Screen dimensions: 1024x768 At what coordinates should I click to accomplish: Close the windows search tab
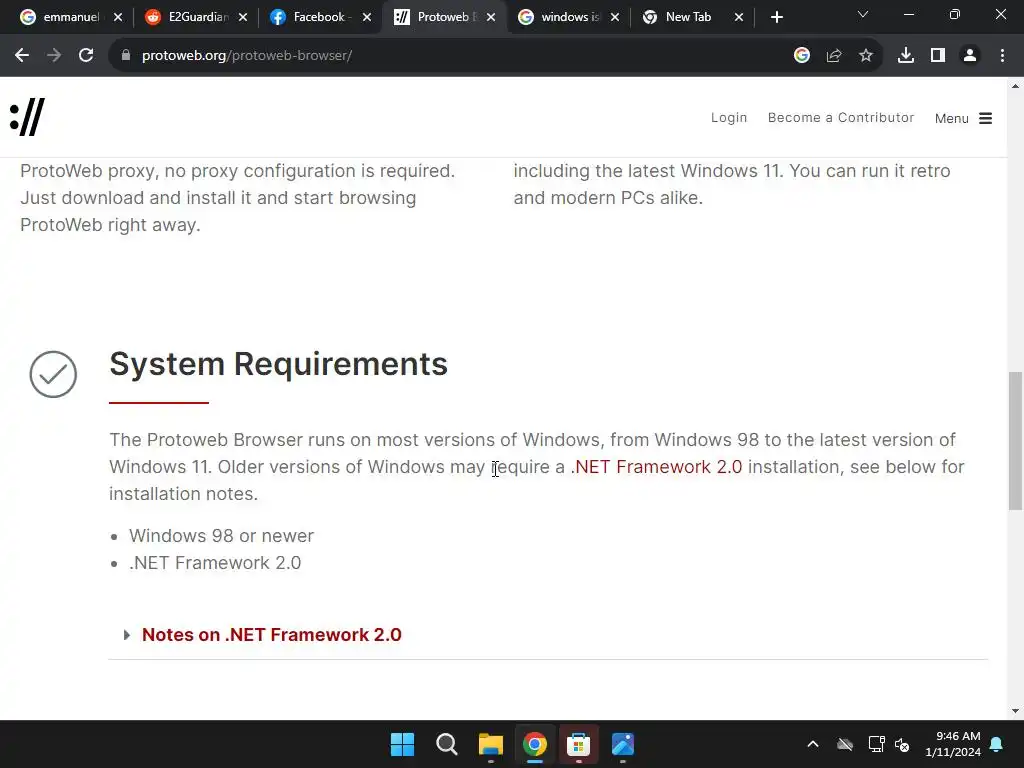tap(615, 18)
